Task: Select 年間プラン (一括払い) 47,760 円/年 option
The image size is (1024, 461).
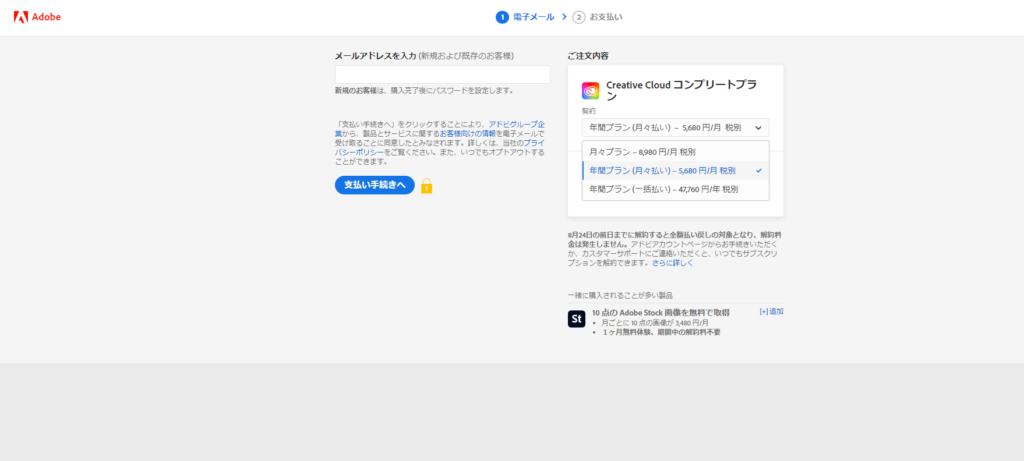Action: click(675, 189)
